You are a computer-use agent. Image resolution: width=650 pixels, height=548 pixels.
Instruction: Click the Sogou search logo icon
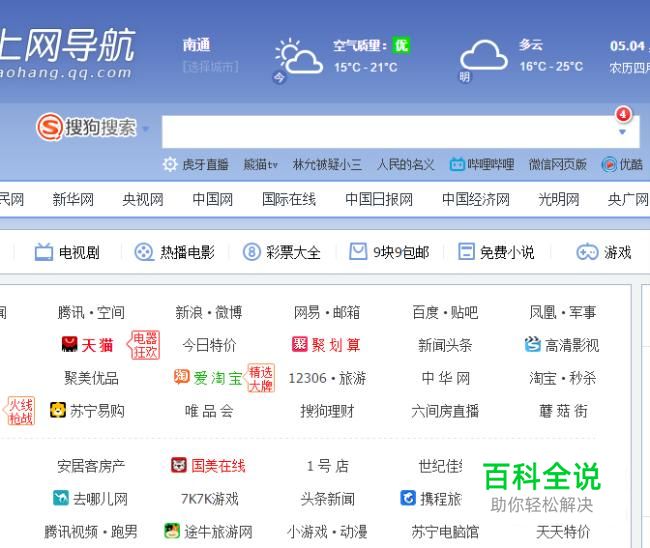[50, 127]
